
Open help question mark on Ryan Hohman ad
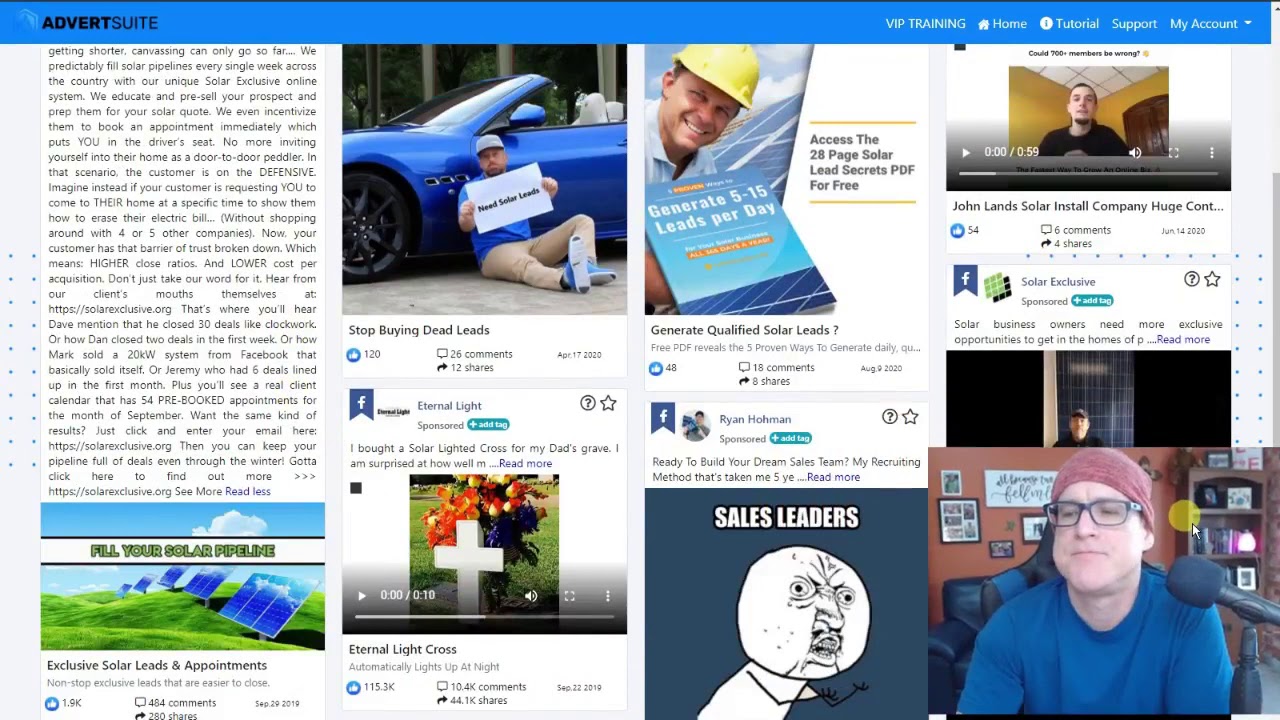pos(889,416)
